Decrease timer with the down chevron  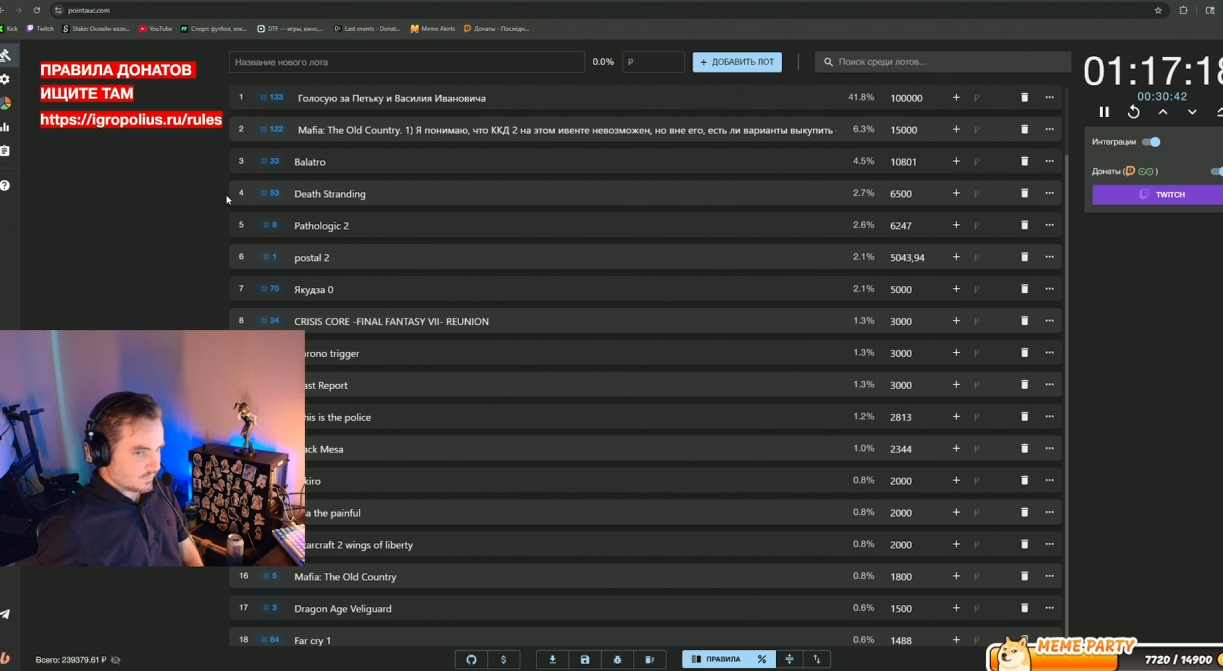(1191, 112)
